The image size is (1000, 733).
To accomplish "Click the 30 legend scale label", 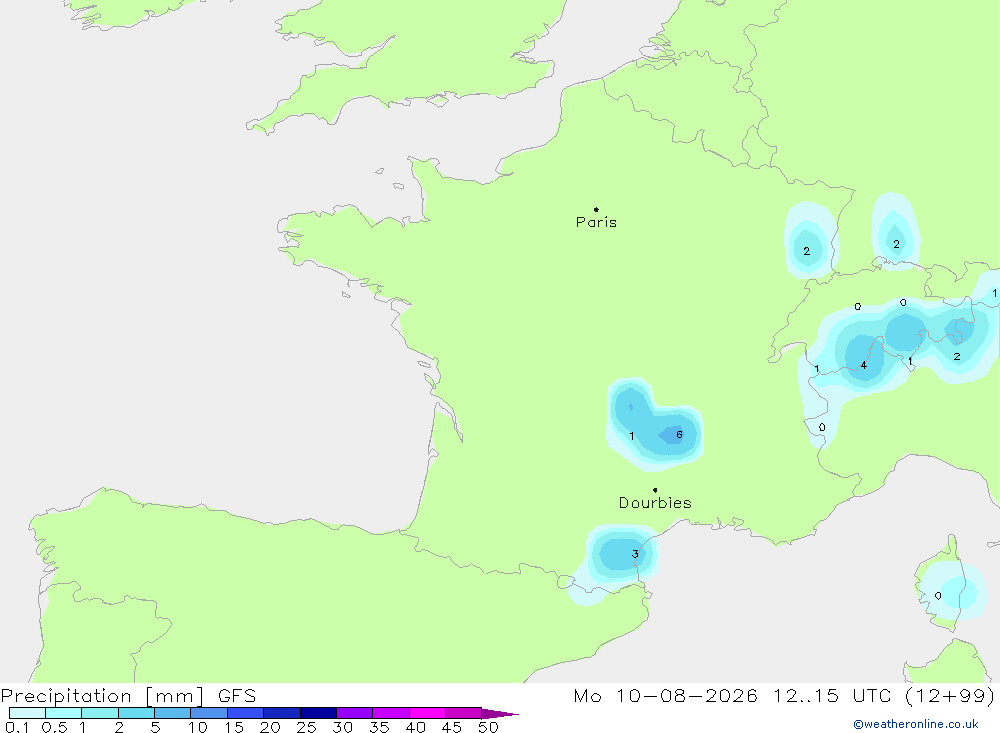I will pos(342,727).
